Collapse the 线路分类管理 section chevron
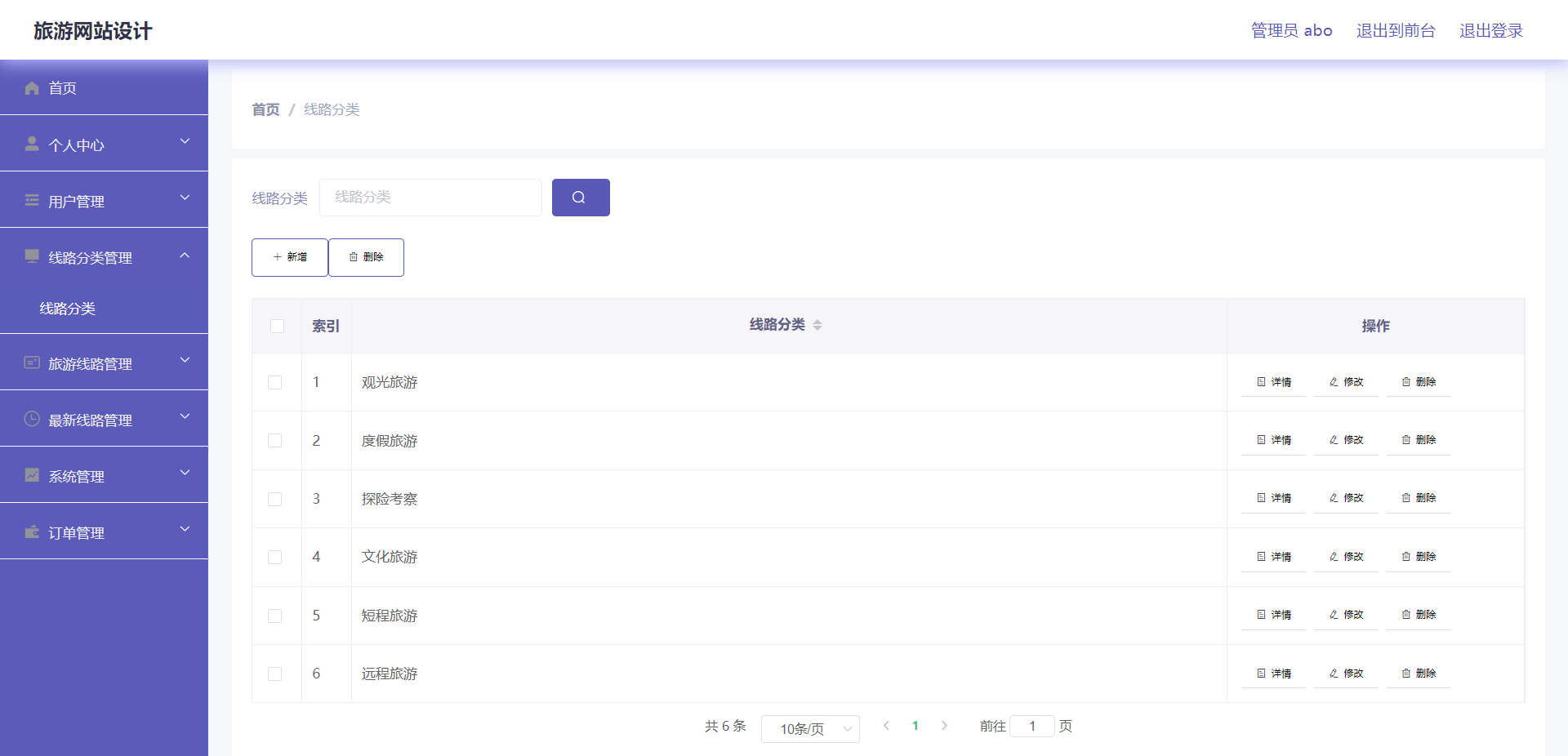1568x756 pixels. [x=185, y=255]
